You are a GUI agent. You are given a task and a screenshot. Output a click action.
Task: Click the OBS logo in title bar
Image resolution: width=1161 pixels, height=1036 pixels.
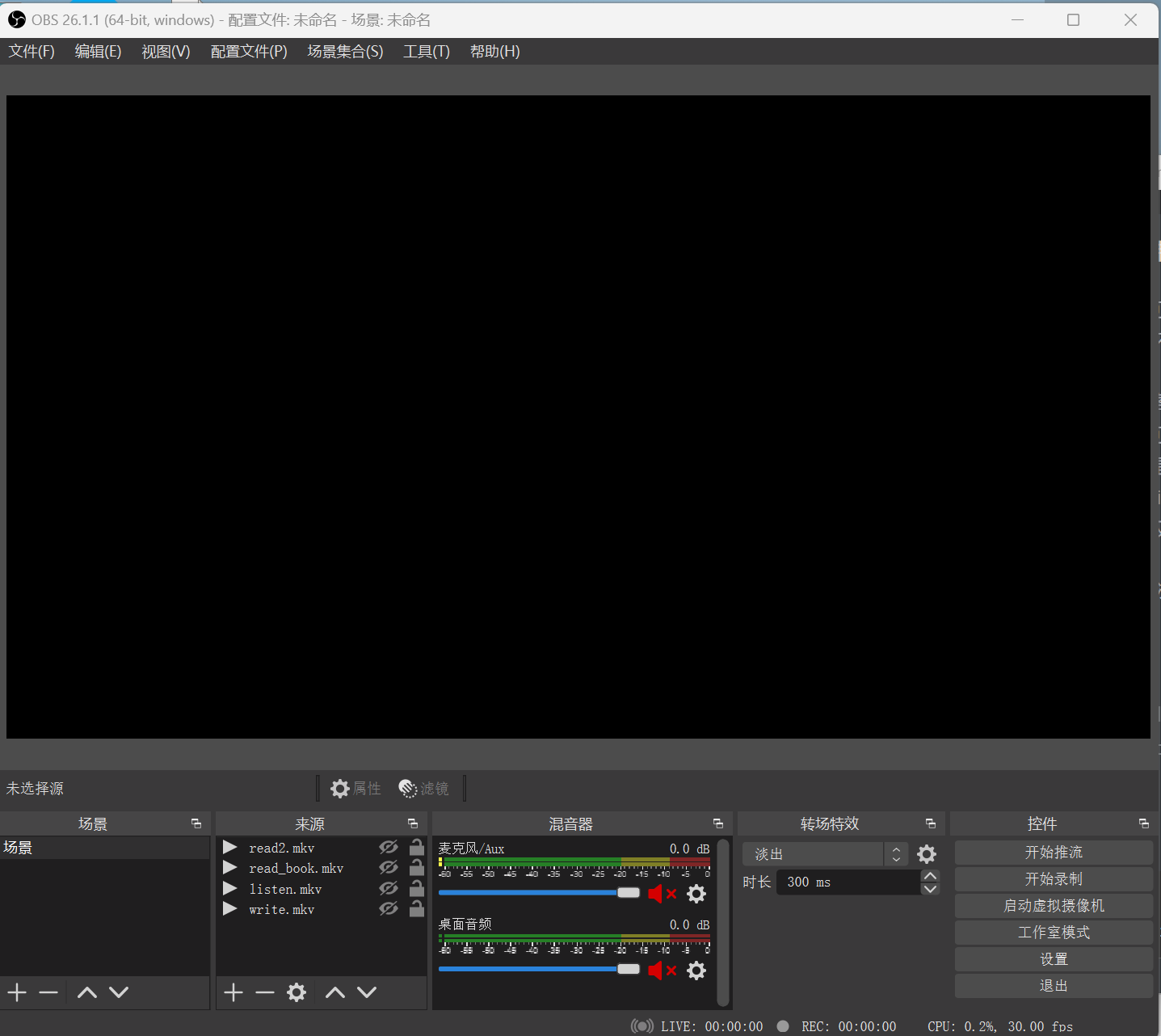16,19
